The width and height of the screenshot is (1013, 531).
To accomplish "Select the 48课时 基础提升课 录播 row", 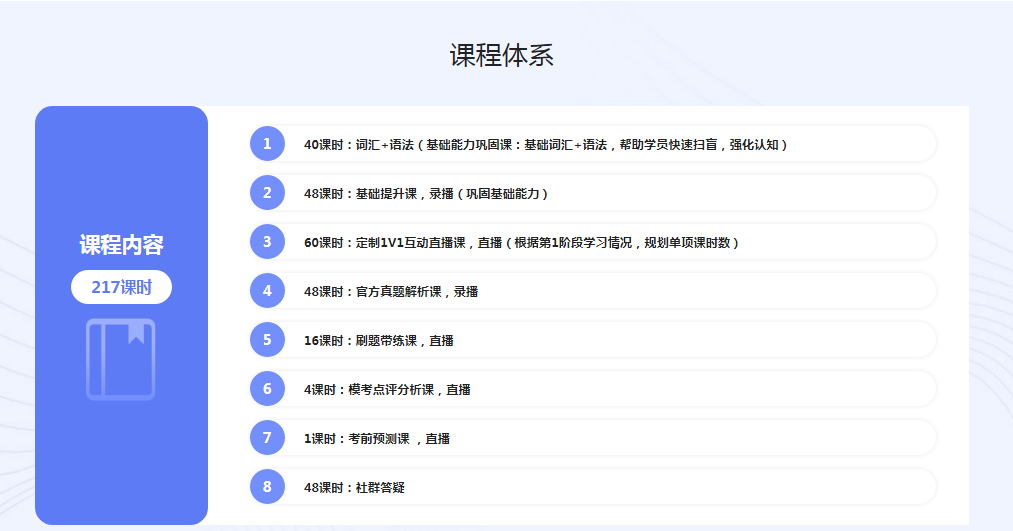I will [x=426, y=193].
